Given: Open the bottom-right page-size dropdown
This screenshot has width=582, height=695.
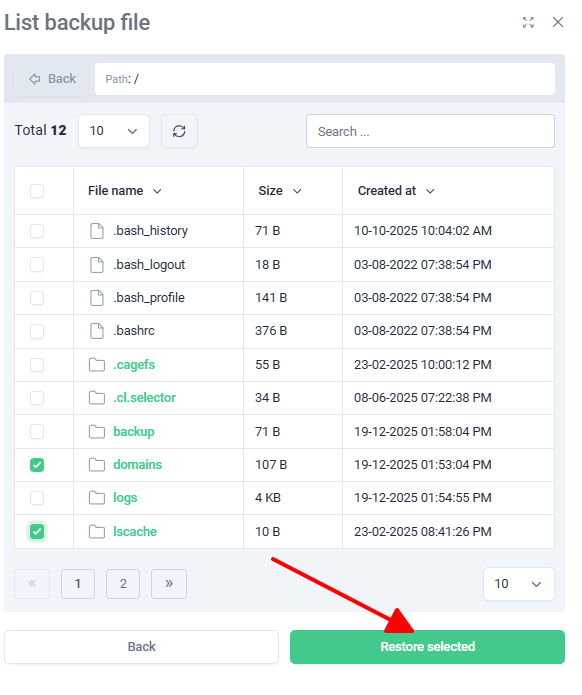Looking at the screenshot, I should pyautogui.click(x=519, y=584).
